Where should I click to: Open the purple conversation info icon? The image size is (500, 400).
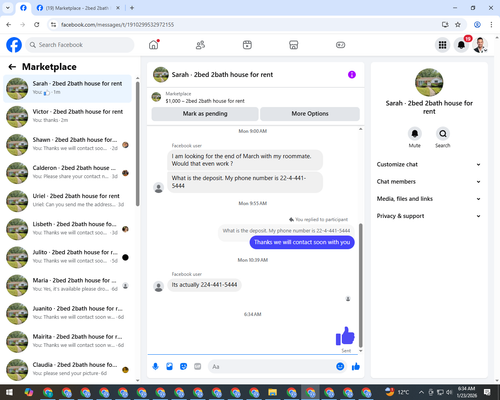coord(352,75)
